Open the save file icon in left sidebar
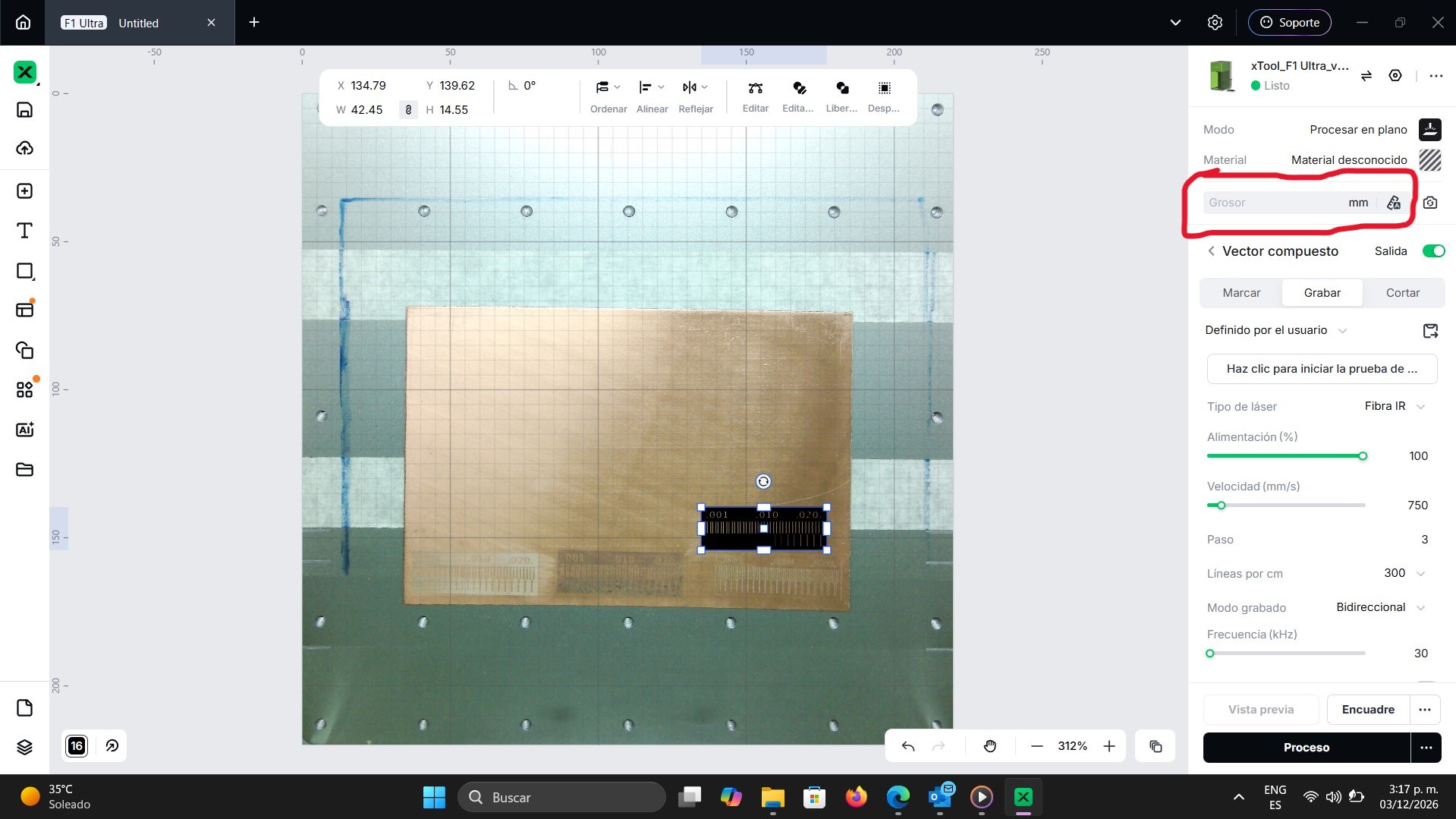 [x=24, y=110]
